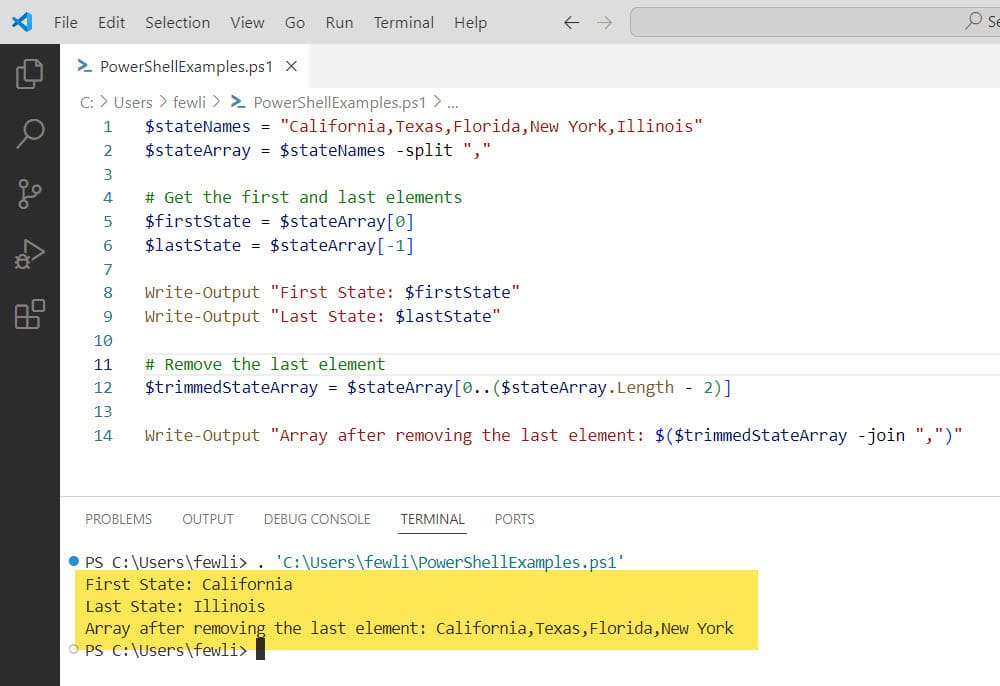The height and width of the screenshot is (686, 1000).
Task: Switch to the PORTS tab
Action: [514, 519]
